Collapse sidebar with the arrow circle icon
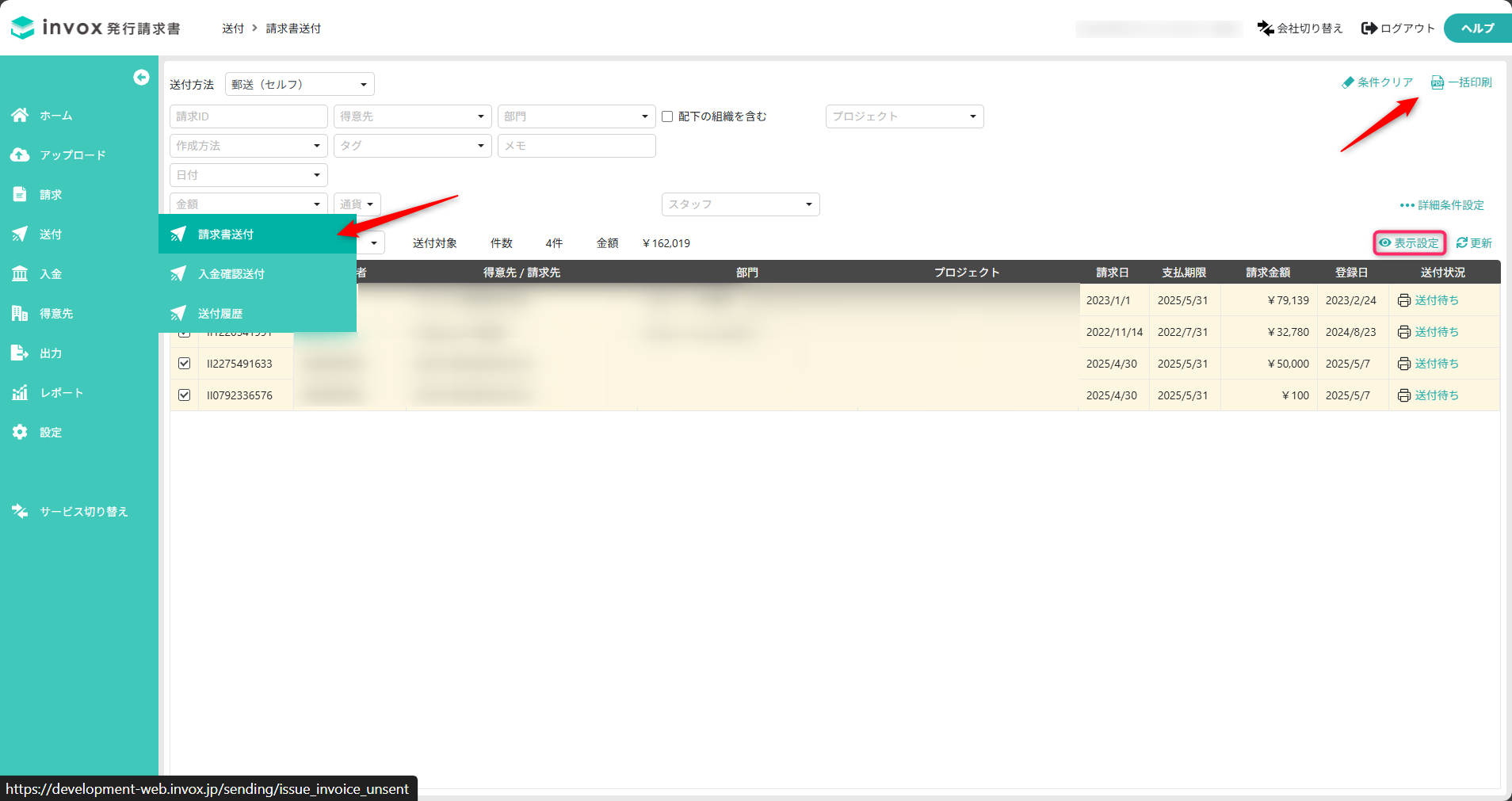Screen dimensions: 1512x801 (141, 77)
